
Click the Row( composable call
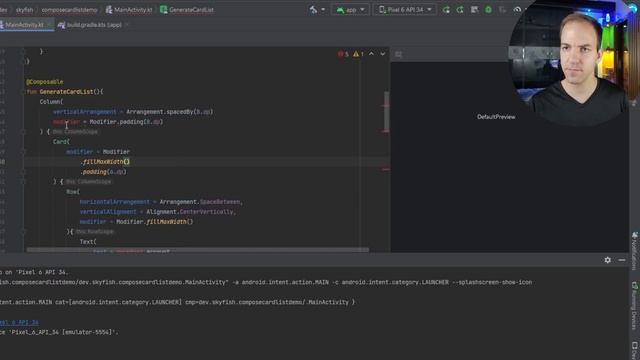coord(73,192)
